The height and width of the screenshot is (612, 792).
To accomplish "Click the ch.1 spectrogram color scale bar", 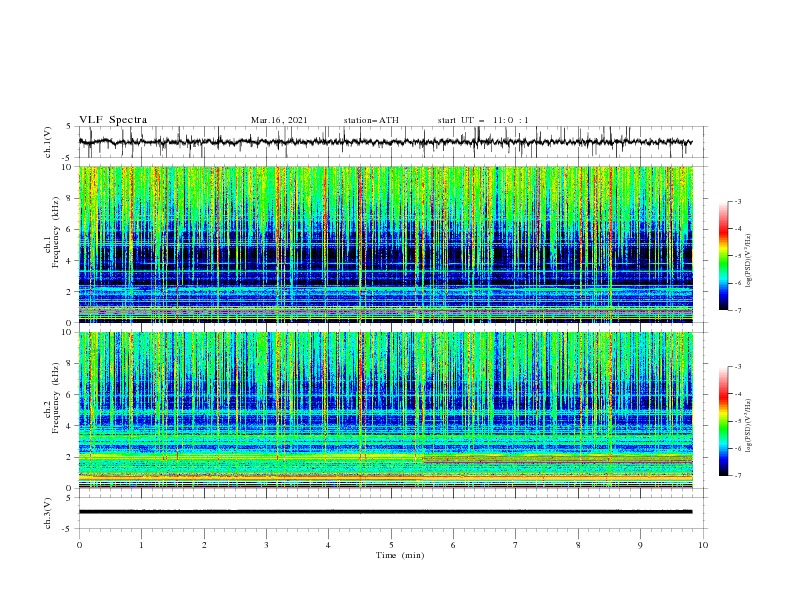I will click(x=723, y=256).
